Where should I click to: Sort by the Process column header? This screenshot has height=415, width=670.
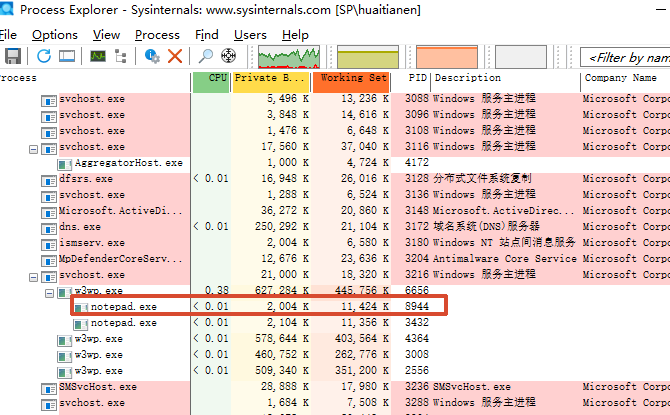click(x=94, y=82)
